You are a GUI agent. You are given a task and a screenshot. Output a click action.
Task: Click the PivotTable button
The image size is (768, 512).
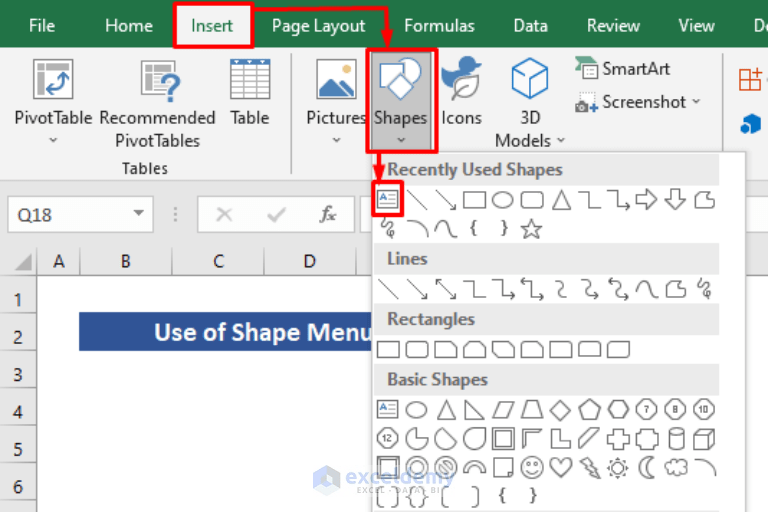pos(53,102)
